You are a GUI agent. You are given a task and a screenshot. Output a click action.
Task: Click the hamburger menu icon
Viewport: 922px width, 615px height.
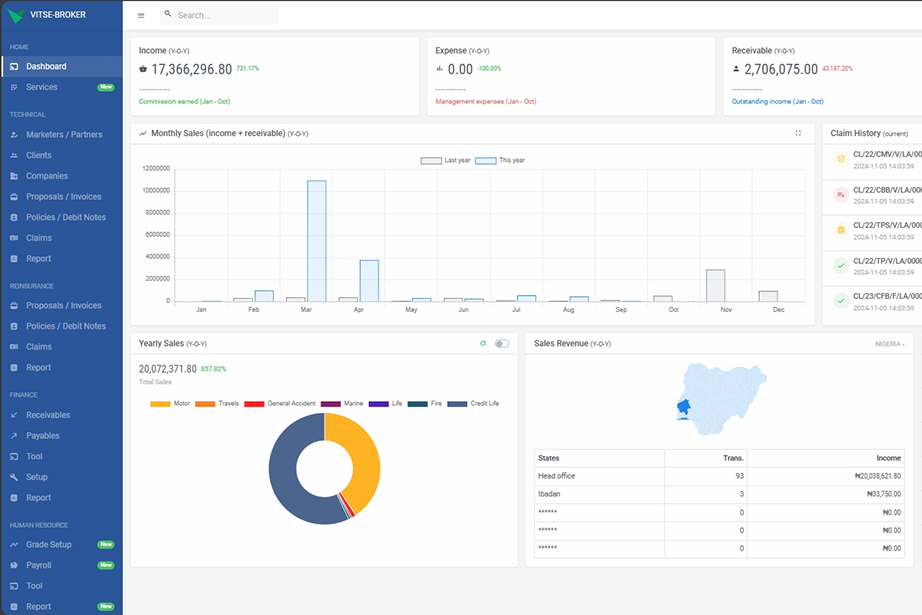141,16
